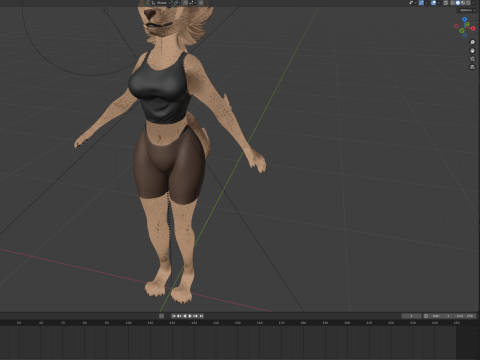This screenshot has width=480, height=360.
Task: Click the current frame number field
Action: 412,316
